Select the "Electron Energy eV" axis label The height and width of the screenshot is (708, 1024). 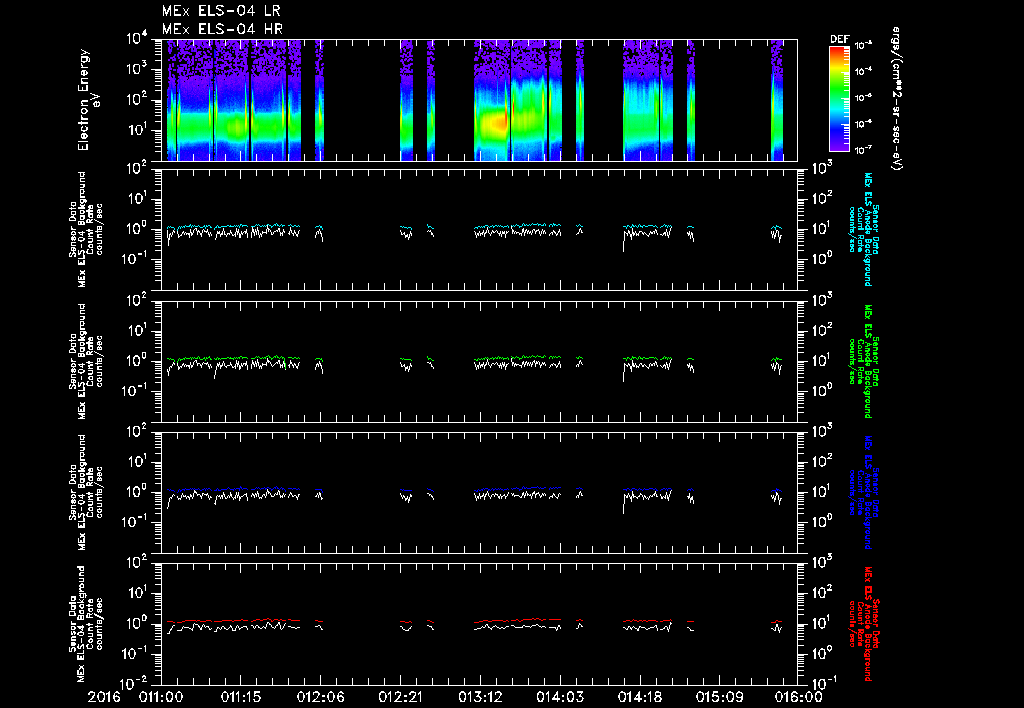pos(88,100)
